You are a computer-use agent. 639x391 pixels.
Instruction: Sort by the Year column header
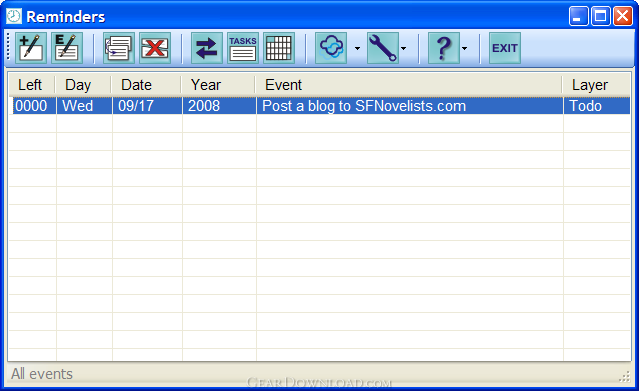pyautogui.click(x=218, y=85)
